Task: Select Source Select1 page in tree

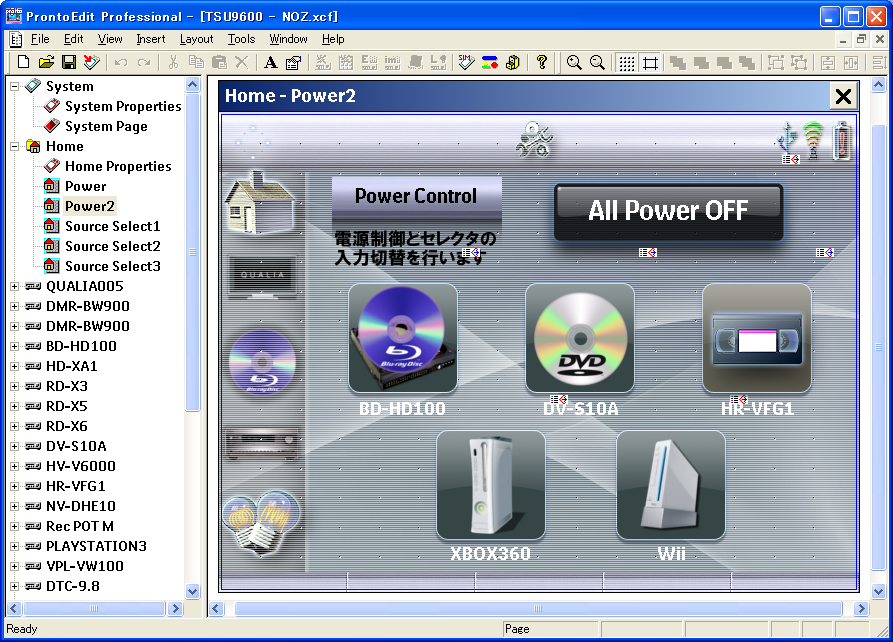Action: pyautogui.click(x=112, y=226)
